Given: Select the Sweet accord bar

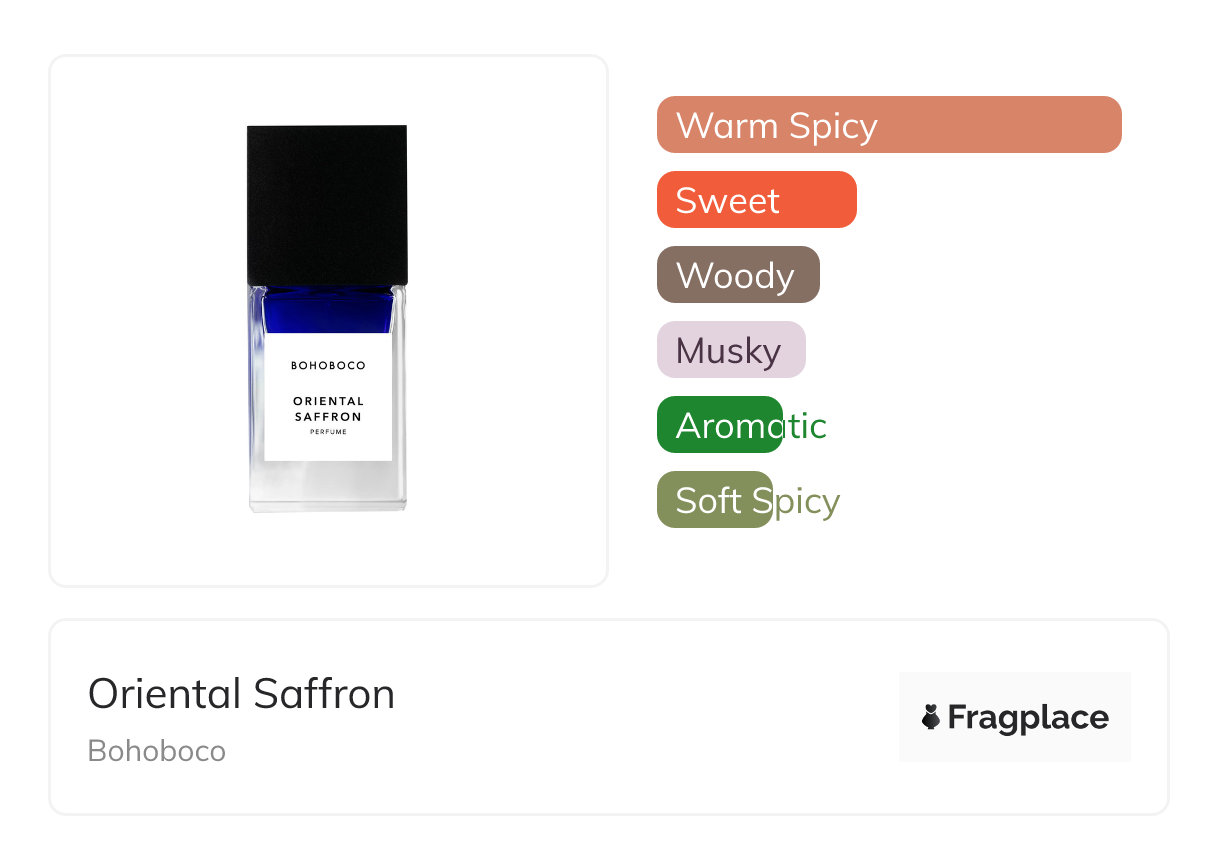Looking at the screenshot, I should pos(757,200).
